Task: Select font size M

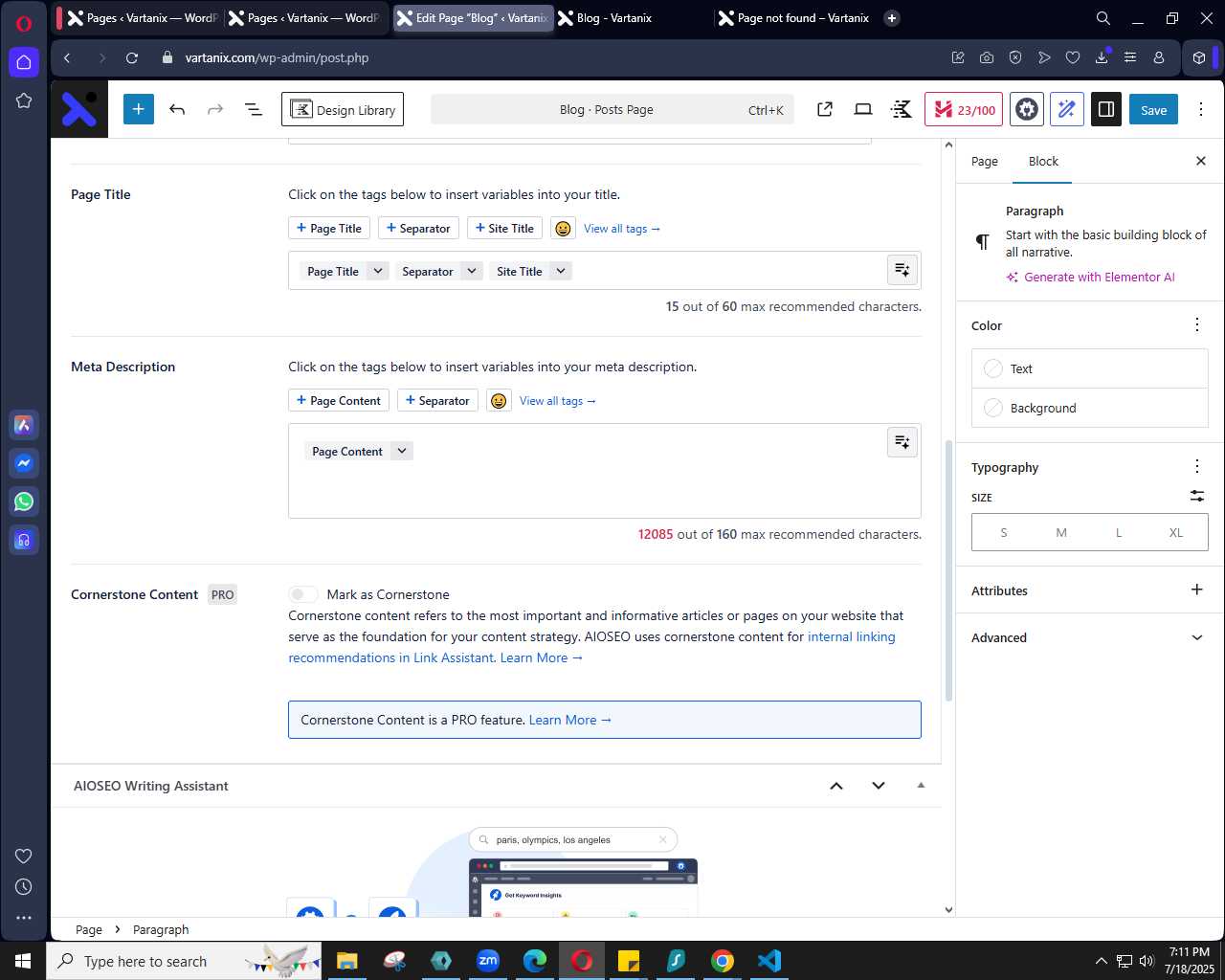Action: click(x=1061, y=532)
